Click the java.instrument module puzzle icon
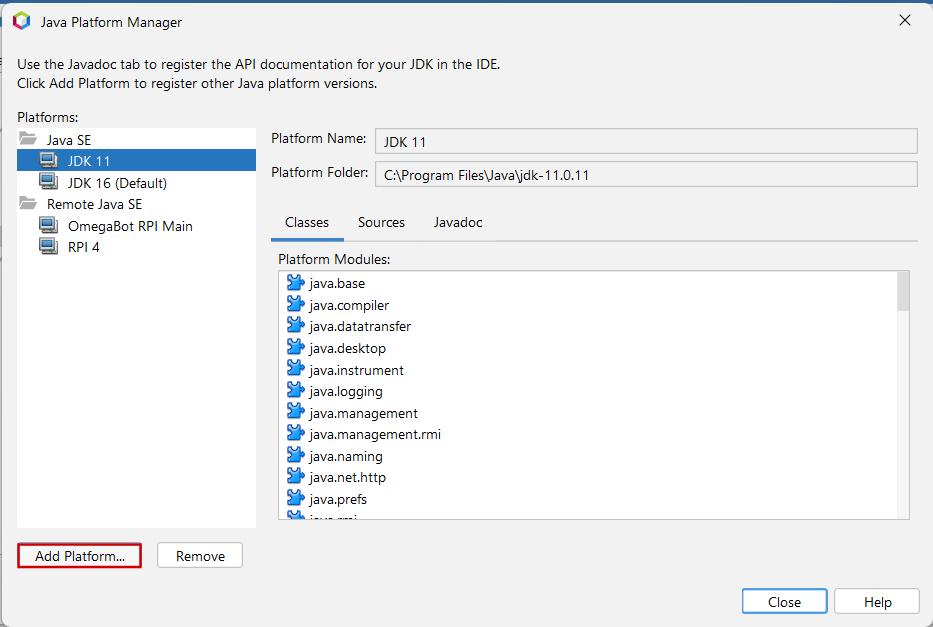933x627 pixels. 296,369
